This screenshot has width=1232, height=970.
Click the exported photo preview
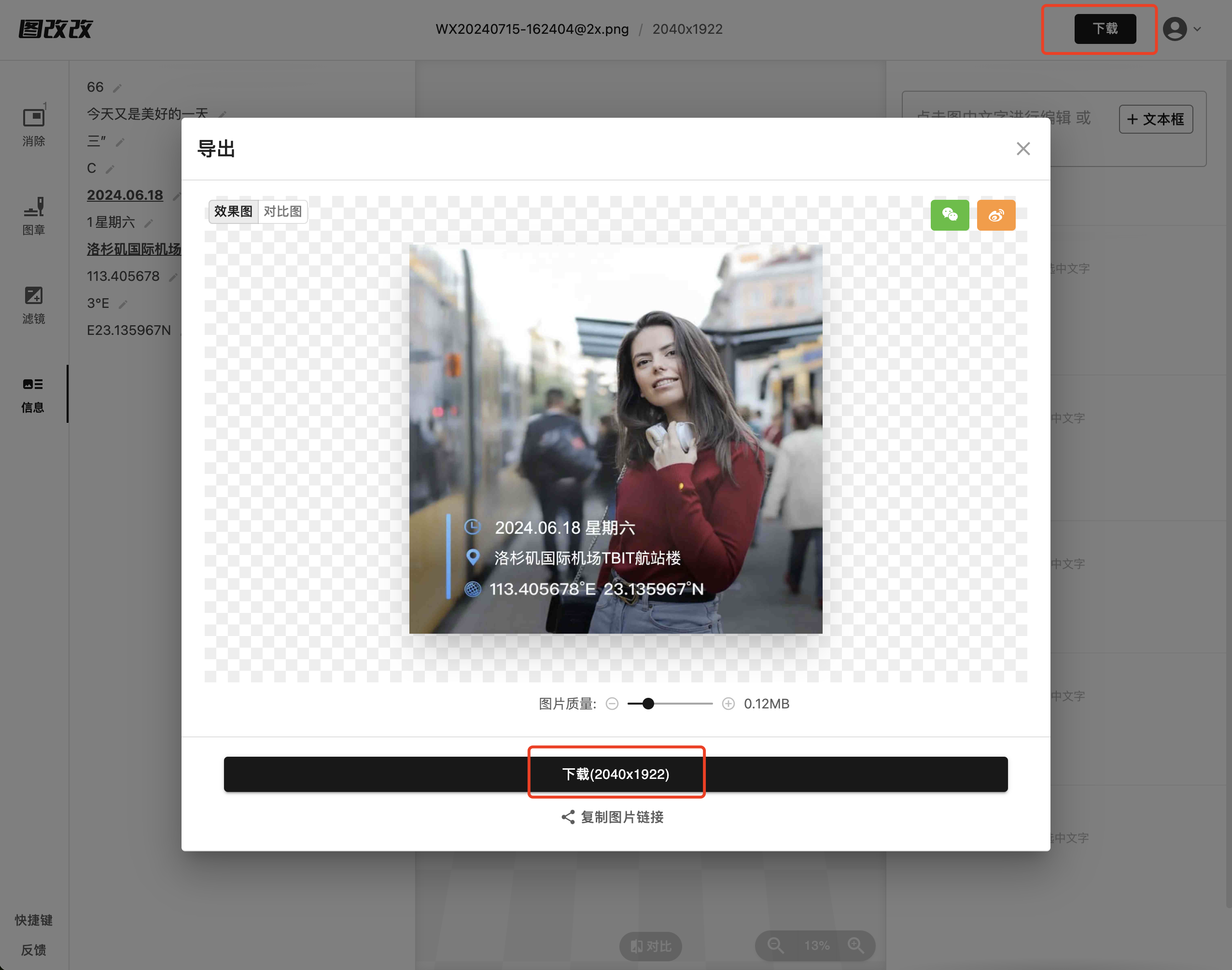pyautogui.click(x=615, y=439)
